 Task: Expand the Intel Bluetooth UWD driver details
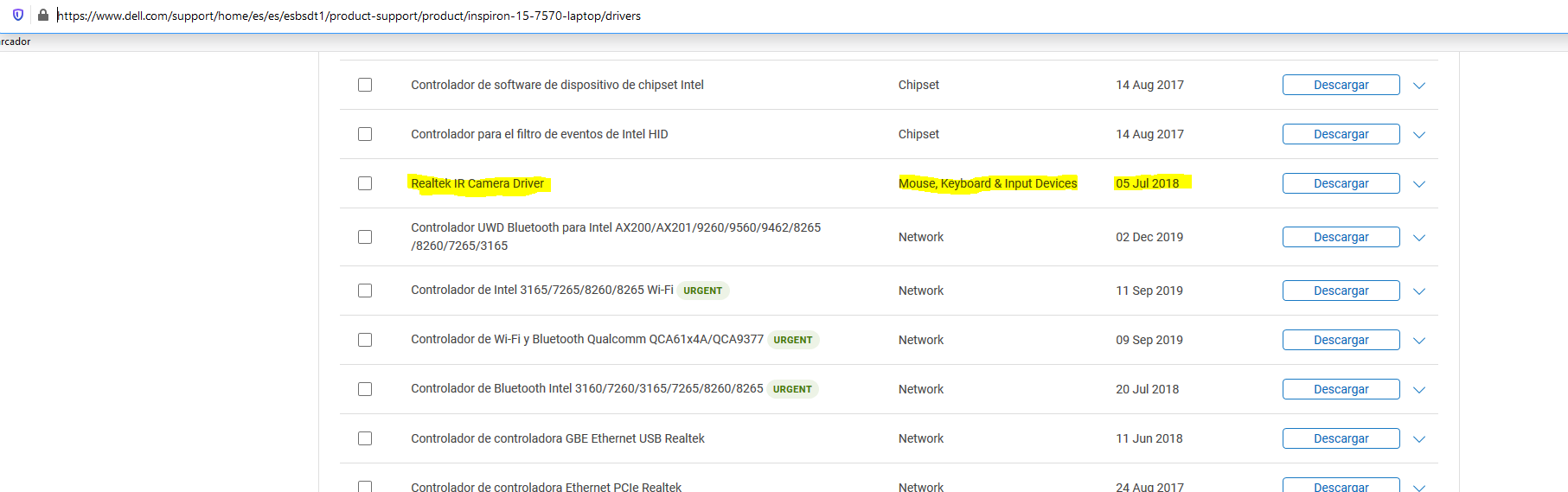pyautogui.click(x=1418, y=238)
